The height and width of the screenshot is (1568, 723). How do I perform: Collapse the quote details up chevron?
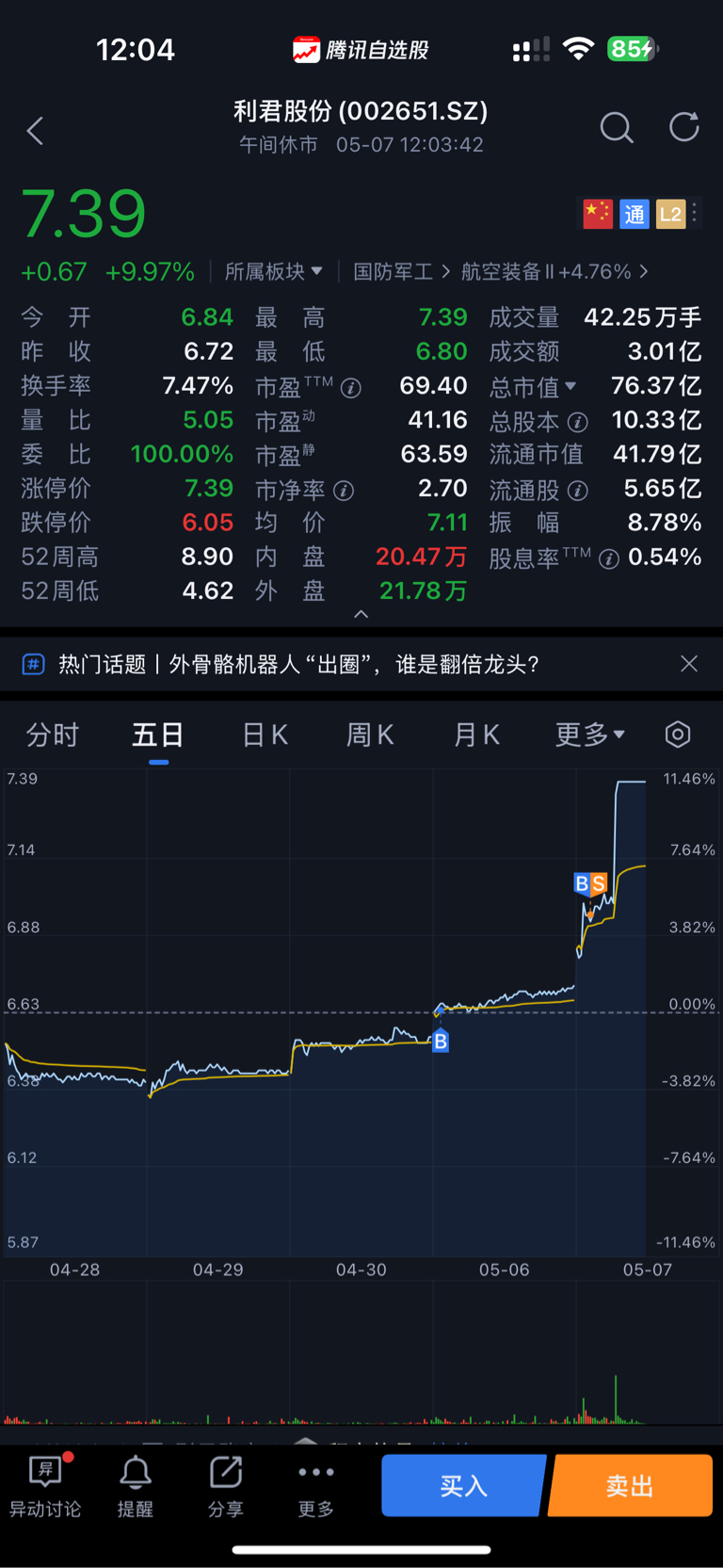[361, 614]
